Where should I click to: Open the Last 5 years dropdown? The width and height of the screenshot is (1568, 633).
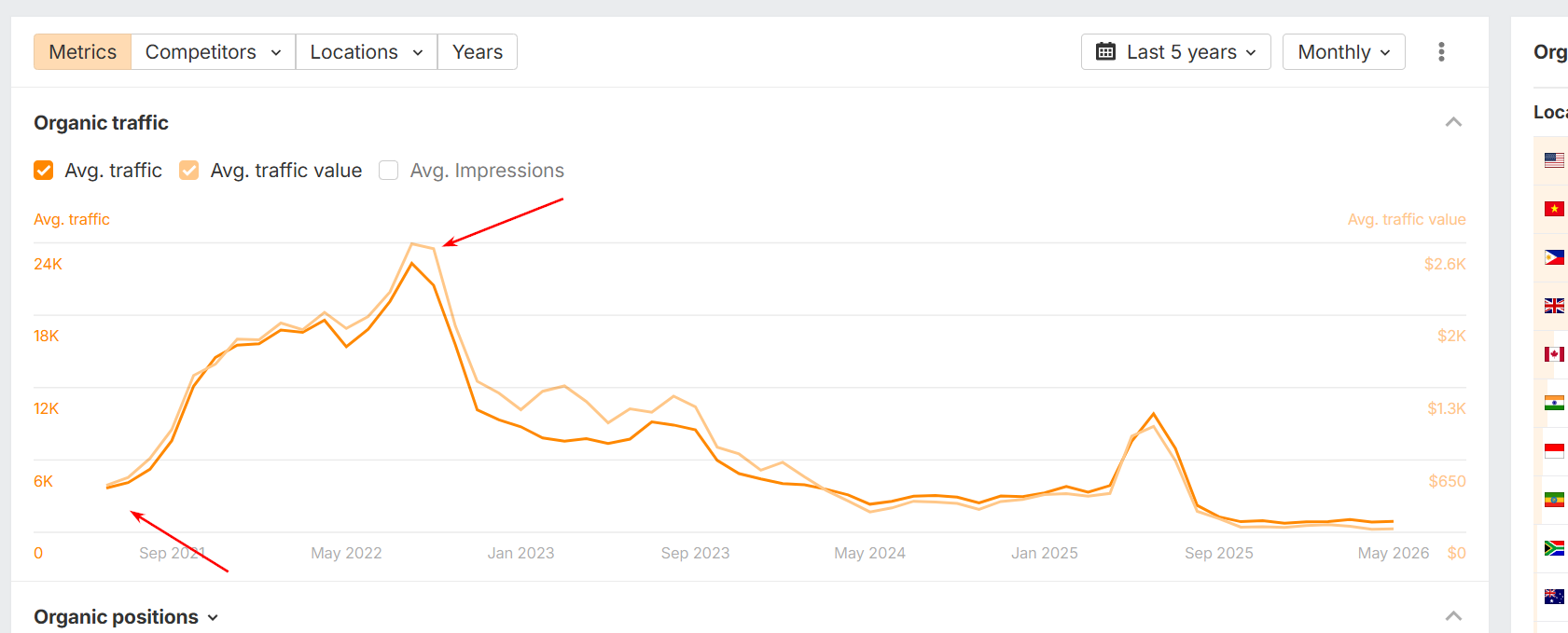click(1175, 52)
